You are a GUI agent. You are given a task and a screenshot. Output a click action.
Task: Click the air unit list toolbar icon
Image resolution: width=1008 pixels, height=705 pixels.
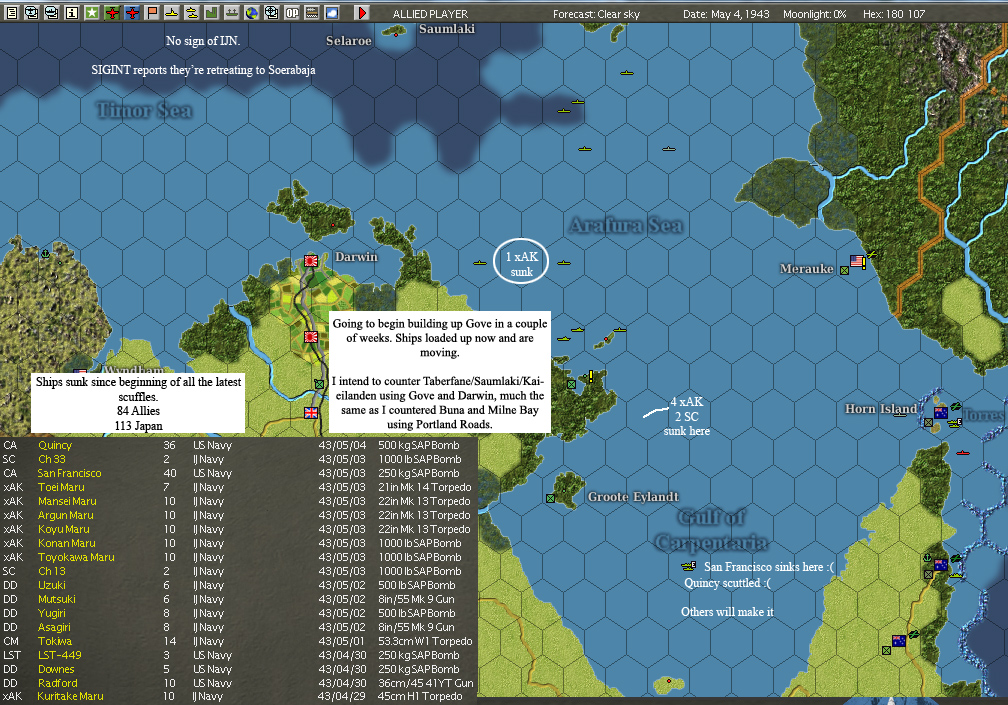(x=32, y=12)
